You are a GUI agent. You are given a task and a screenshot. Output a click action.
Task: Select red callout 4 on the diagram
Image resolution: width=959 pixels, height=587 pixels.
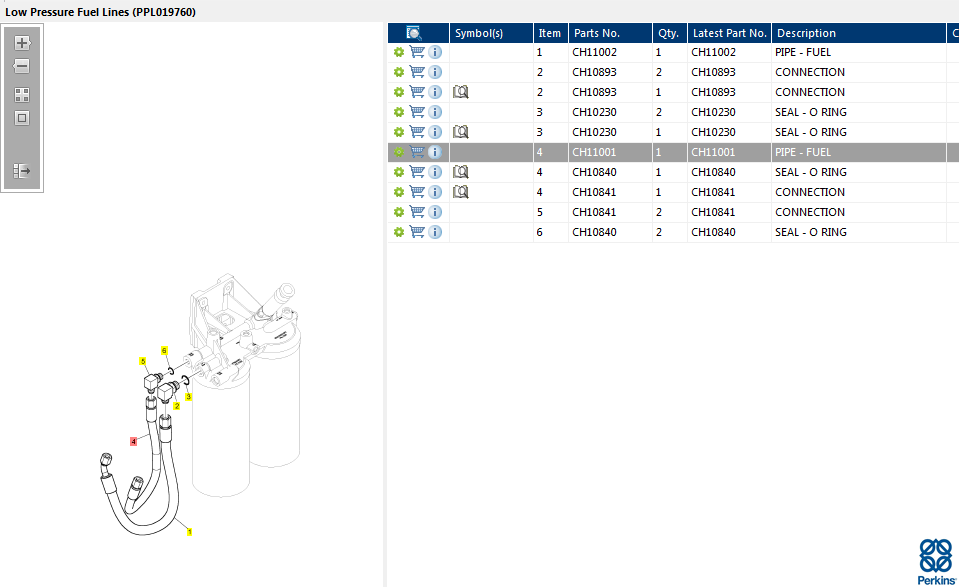(x=133, y=441)
